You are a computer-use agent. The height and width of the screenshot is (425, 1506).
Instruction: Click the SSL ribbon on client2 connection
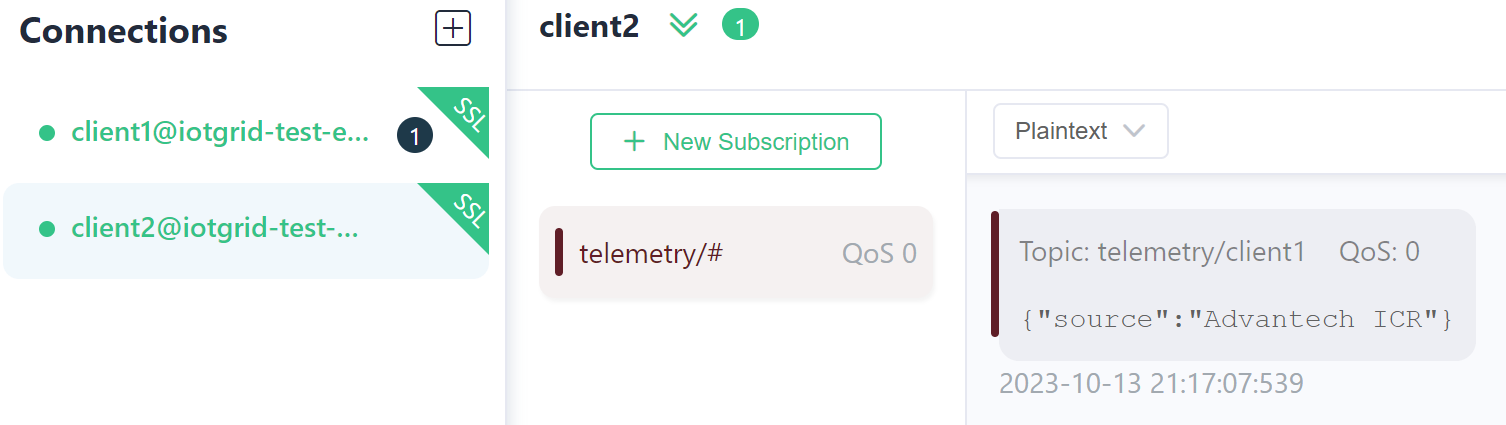465,211
